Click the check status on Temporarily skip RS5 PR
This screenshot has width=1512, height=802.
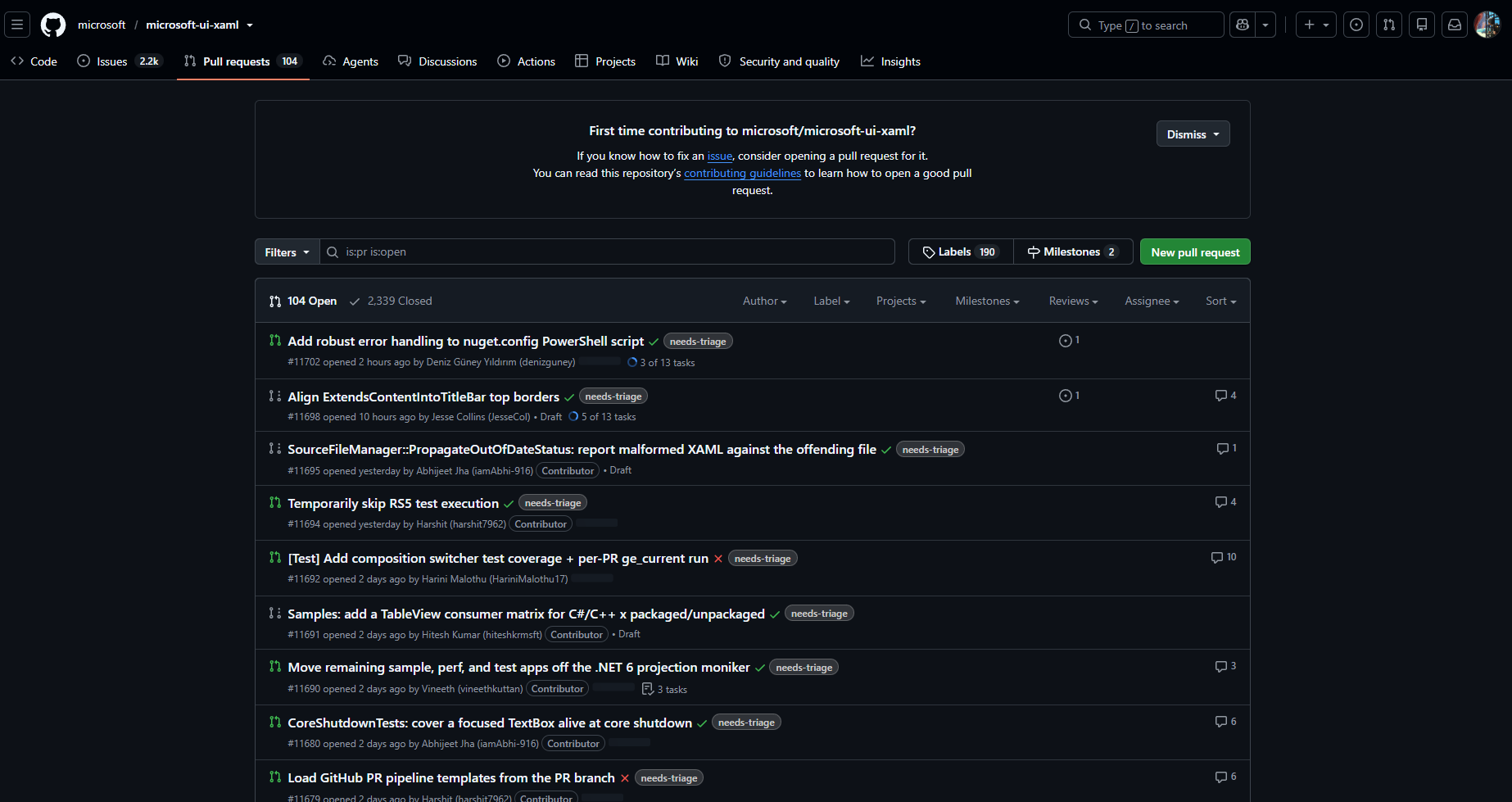[x=509, y=504]
